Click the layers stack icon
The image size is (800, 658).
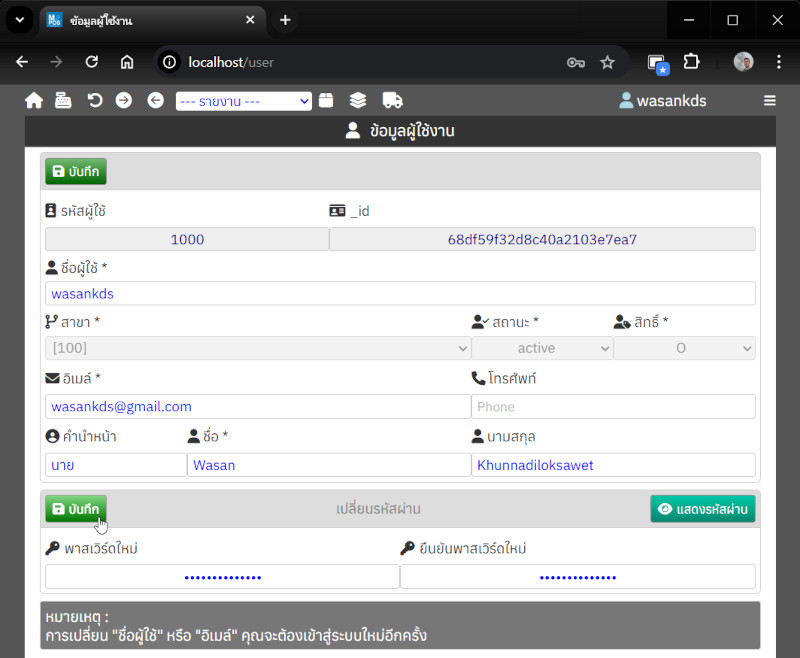358,100
